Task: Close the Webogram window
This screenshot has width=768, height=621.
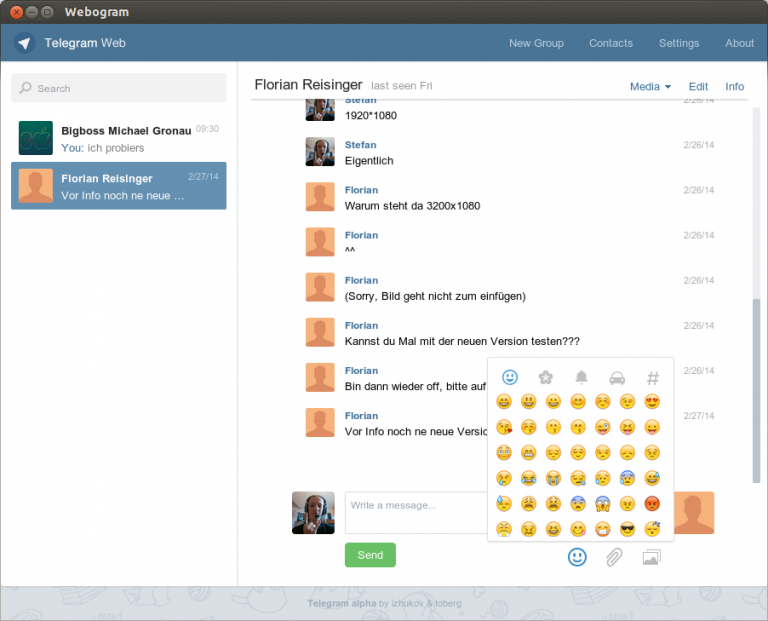Action: pos(17,12)
